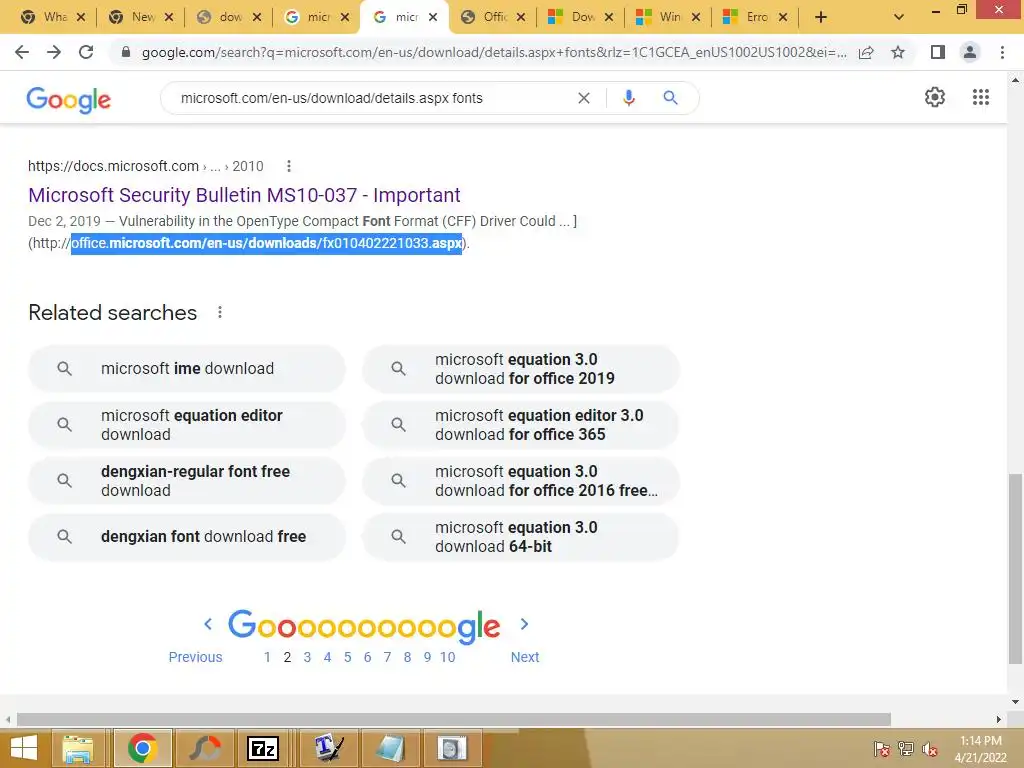Click the horizontal scrollbar thumb
The image size is (1024, 768).
tap(453, 719)
